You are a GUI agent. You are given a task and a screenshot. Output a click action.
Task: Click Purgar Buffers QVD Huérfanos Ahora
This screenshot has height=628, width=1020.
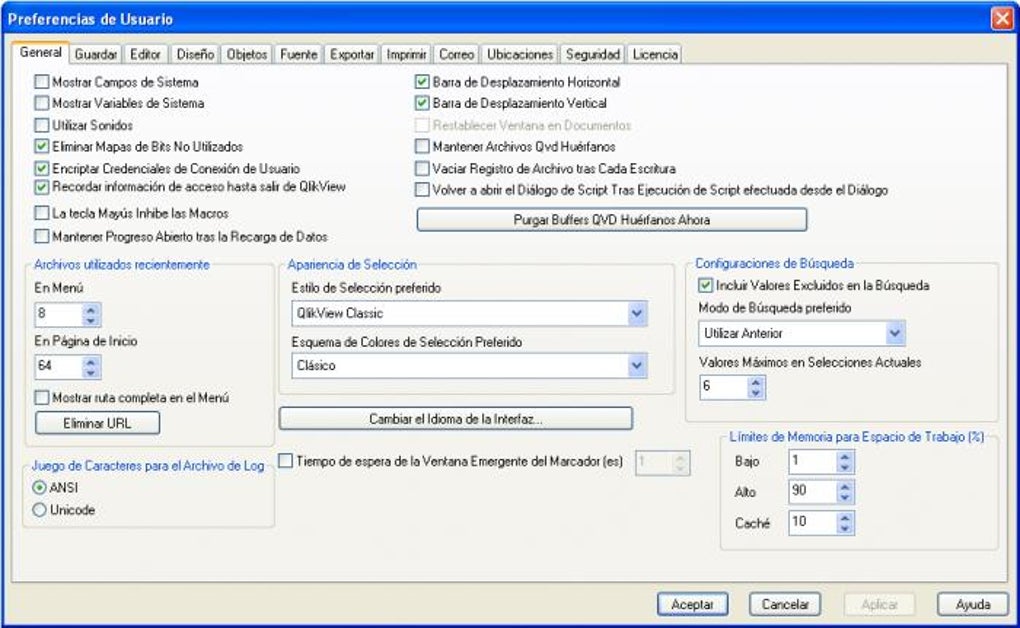611,220
